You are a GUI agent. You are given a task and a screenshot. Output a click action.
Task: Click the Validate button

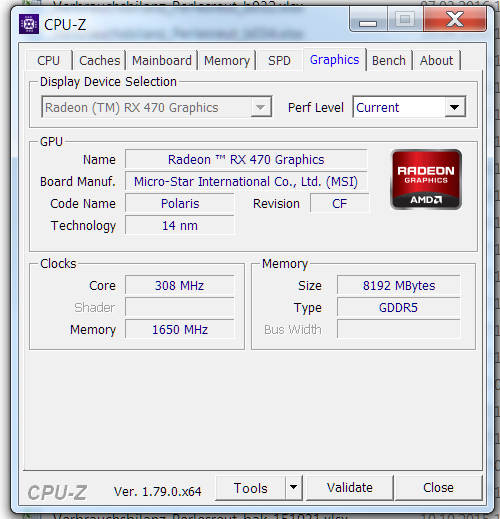pyautogui.click(x=350, y=488)
